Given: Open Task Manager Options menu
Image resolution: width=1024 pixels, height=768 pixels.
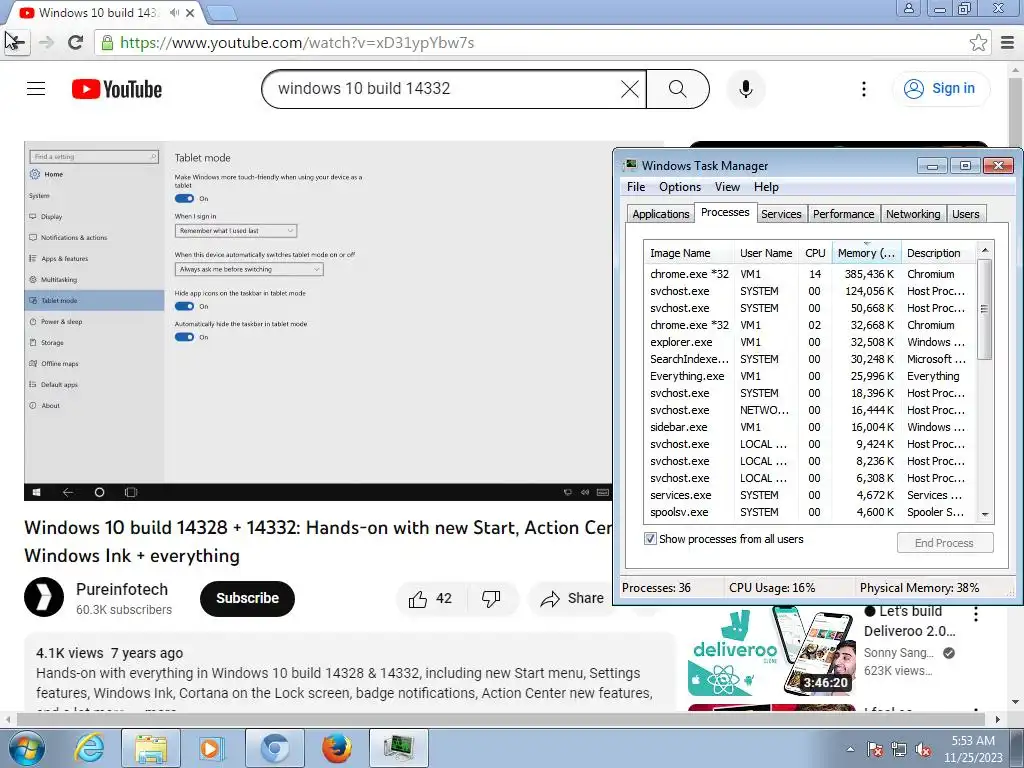Looking at the screenshot, I should tap(680, 187).
